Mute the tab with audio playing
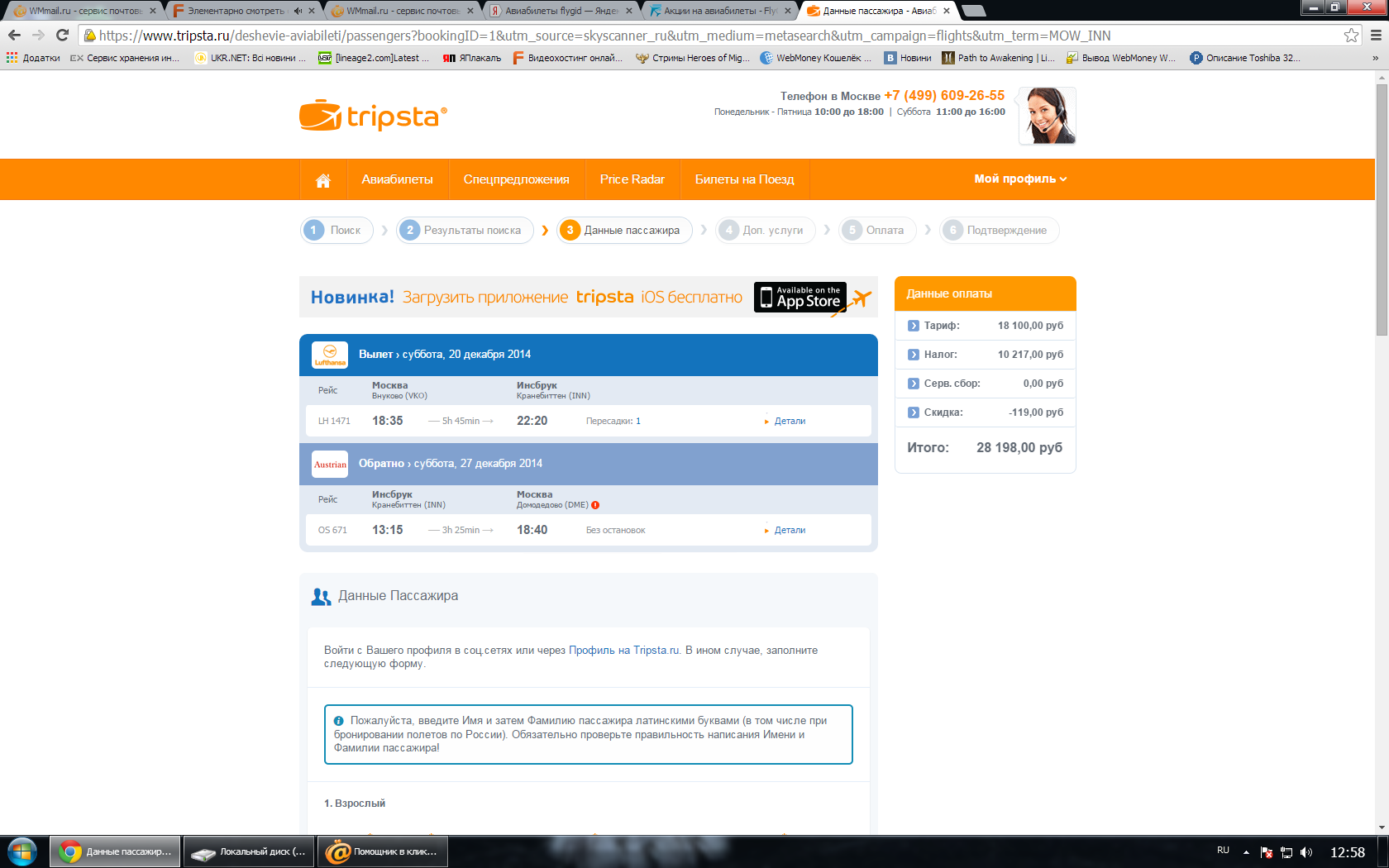 298,11
